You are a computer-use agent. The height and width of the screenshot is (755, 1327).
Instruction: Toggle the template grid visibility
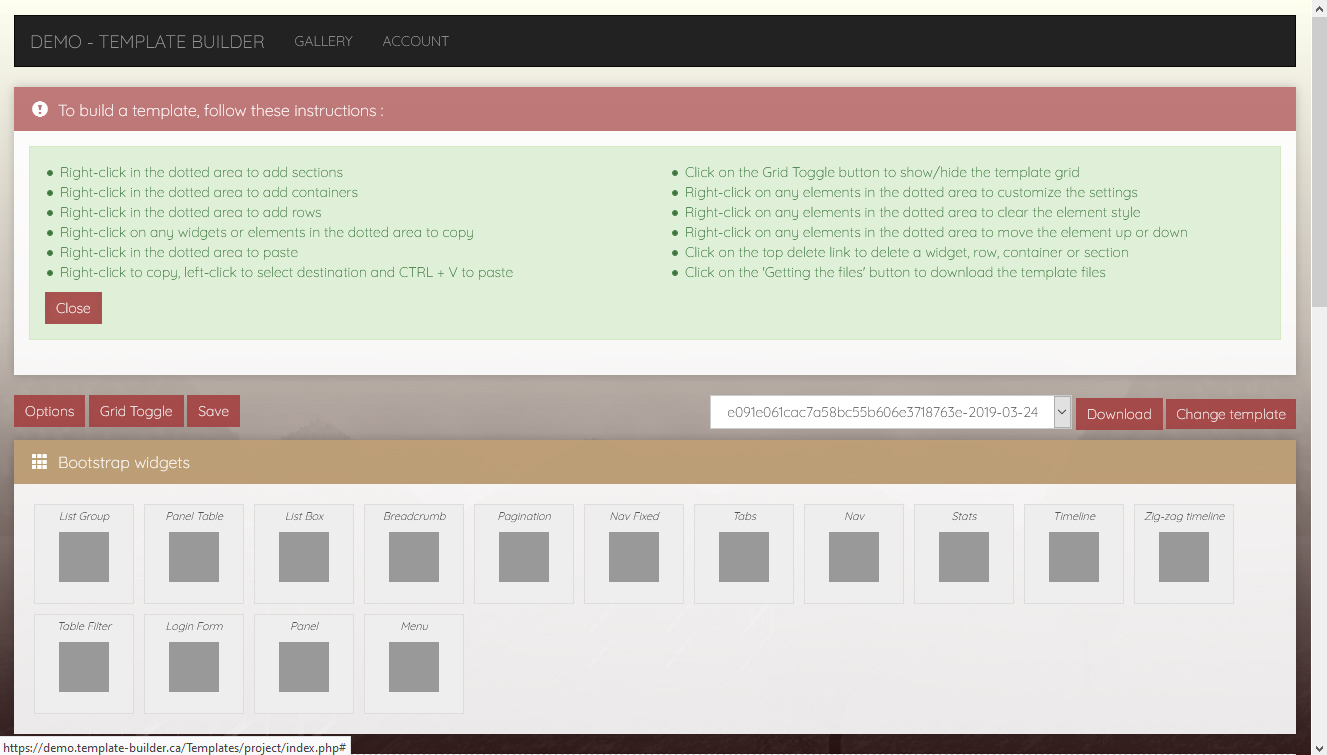point(136,411)
